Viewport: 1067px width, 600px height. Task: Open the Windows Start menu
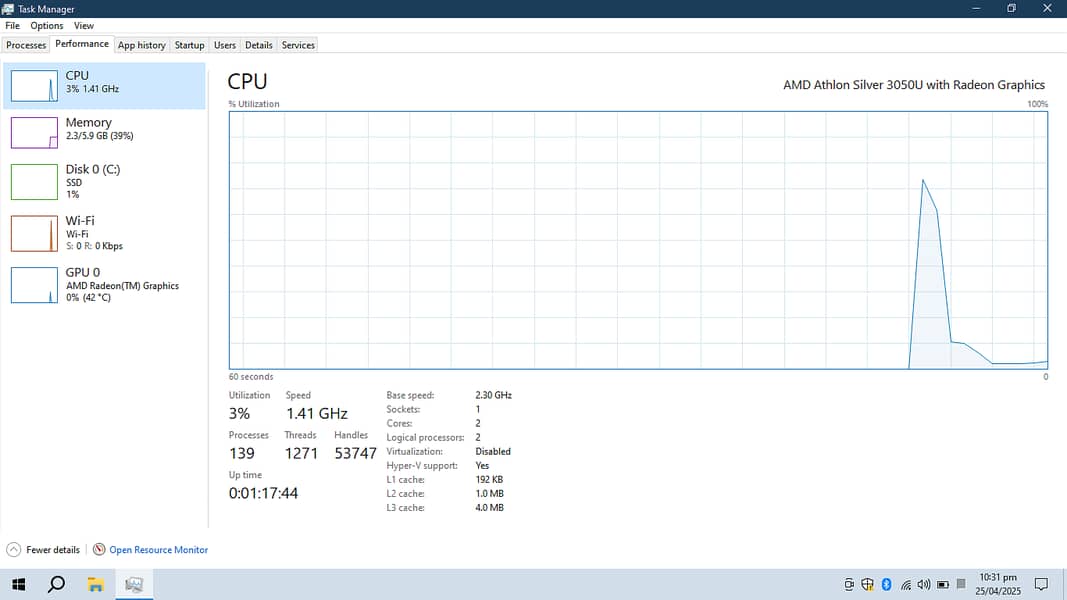(18, 584)
